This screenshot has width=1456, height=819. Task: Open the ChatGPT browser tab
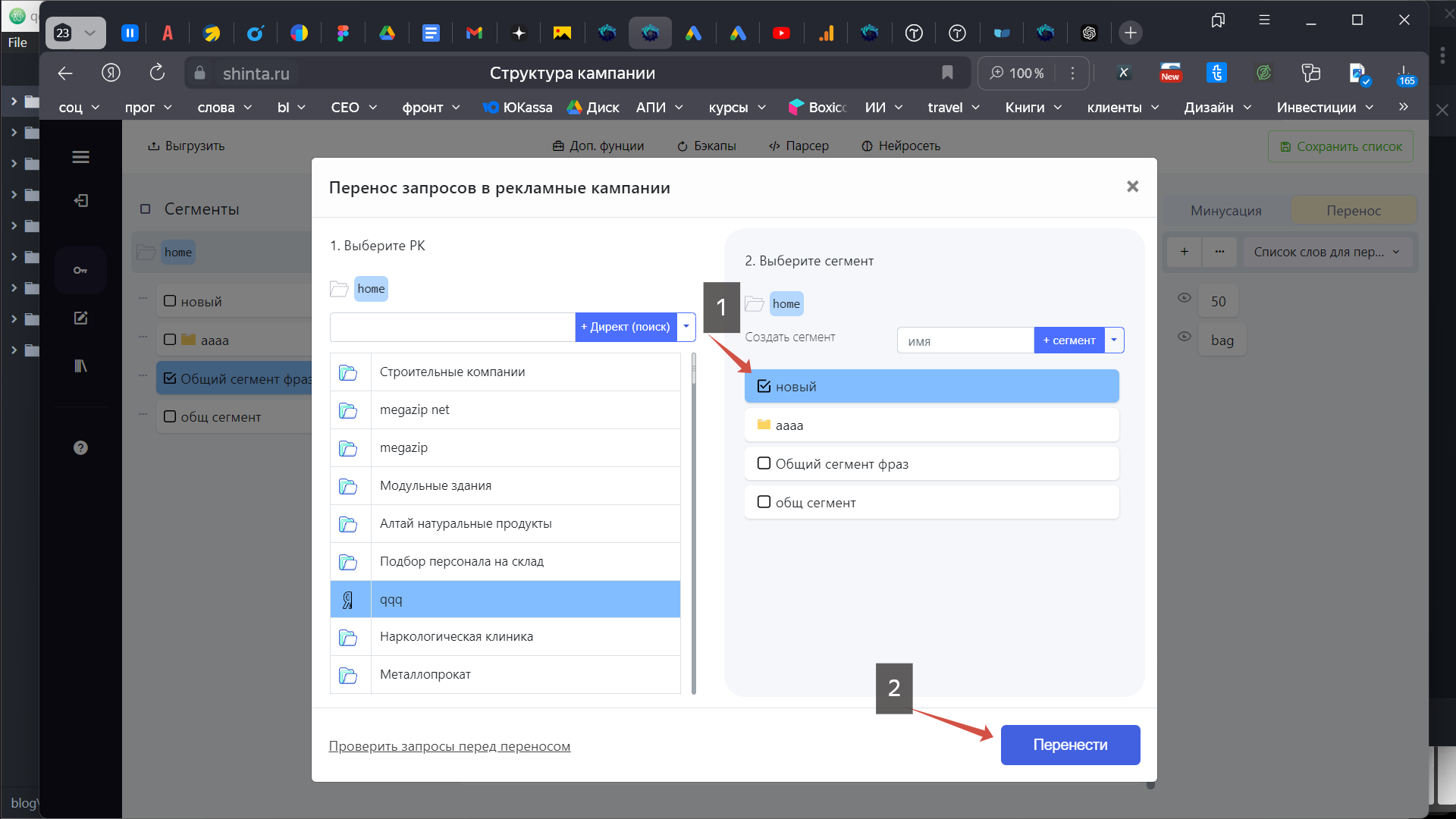1089,33
